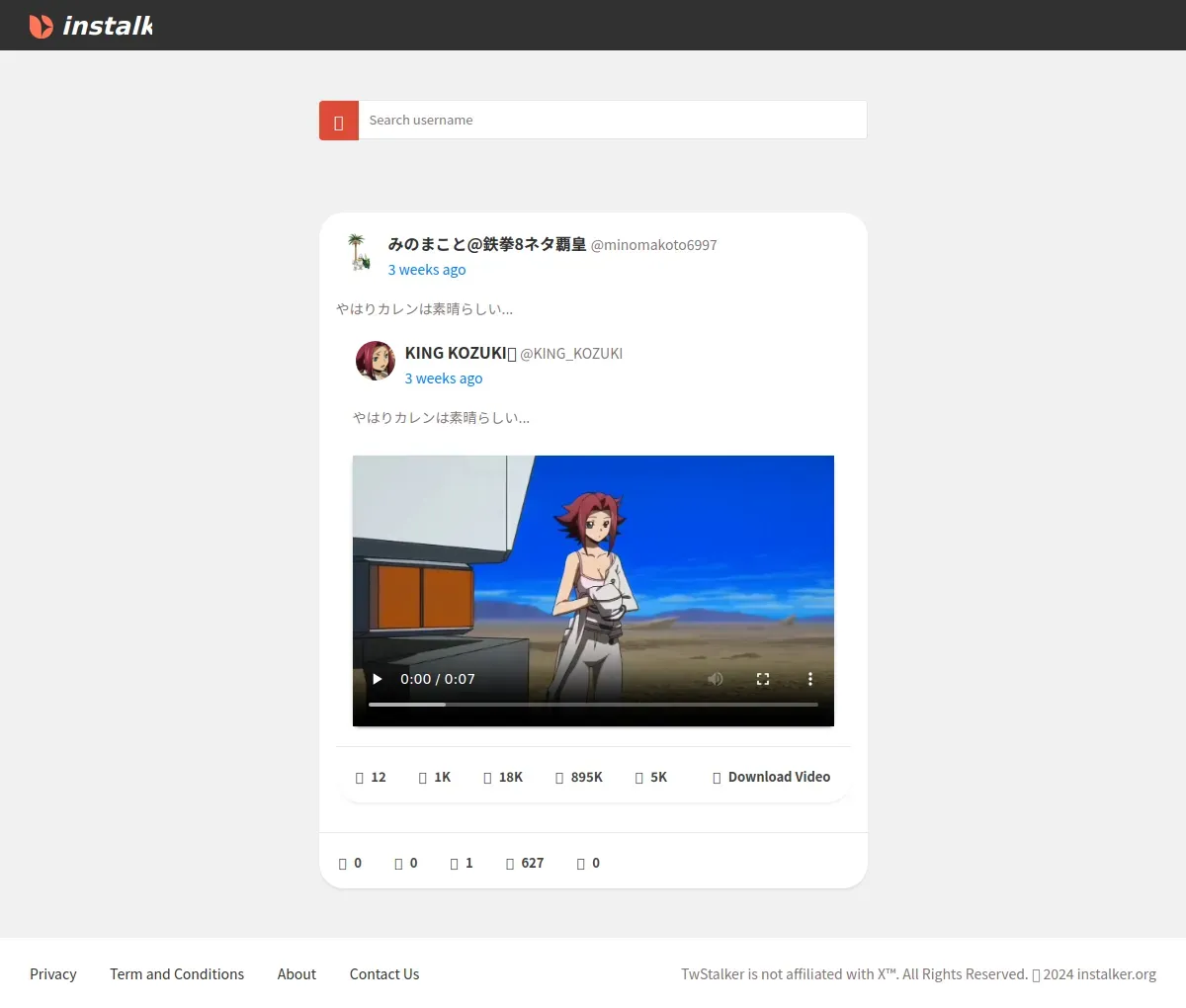Open みのまこと@鉄拳8ネタ覇皇 display name
The width and height of the screenshot is (1186, 1008).
[487, 244]
